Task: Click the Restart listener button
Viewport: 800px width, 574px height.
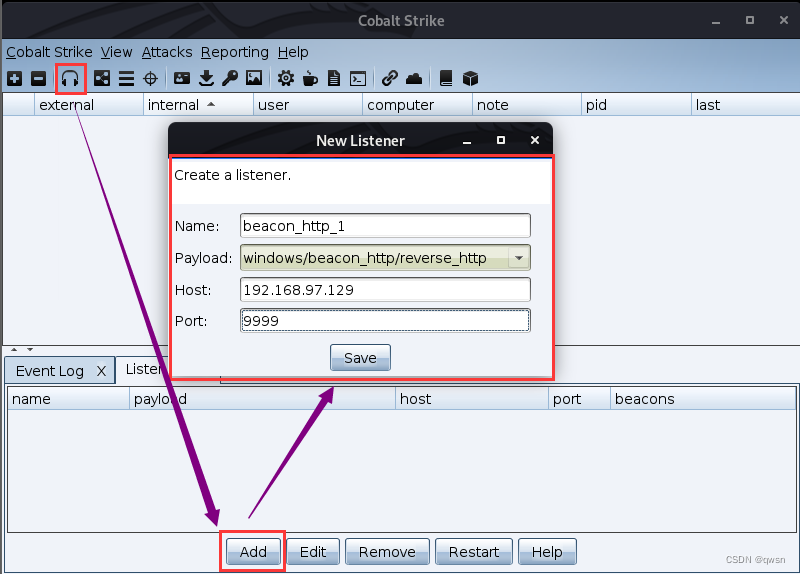Action: 473,552
